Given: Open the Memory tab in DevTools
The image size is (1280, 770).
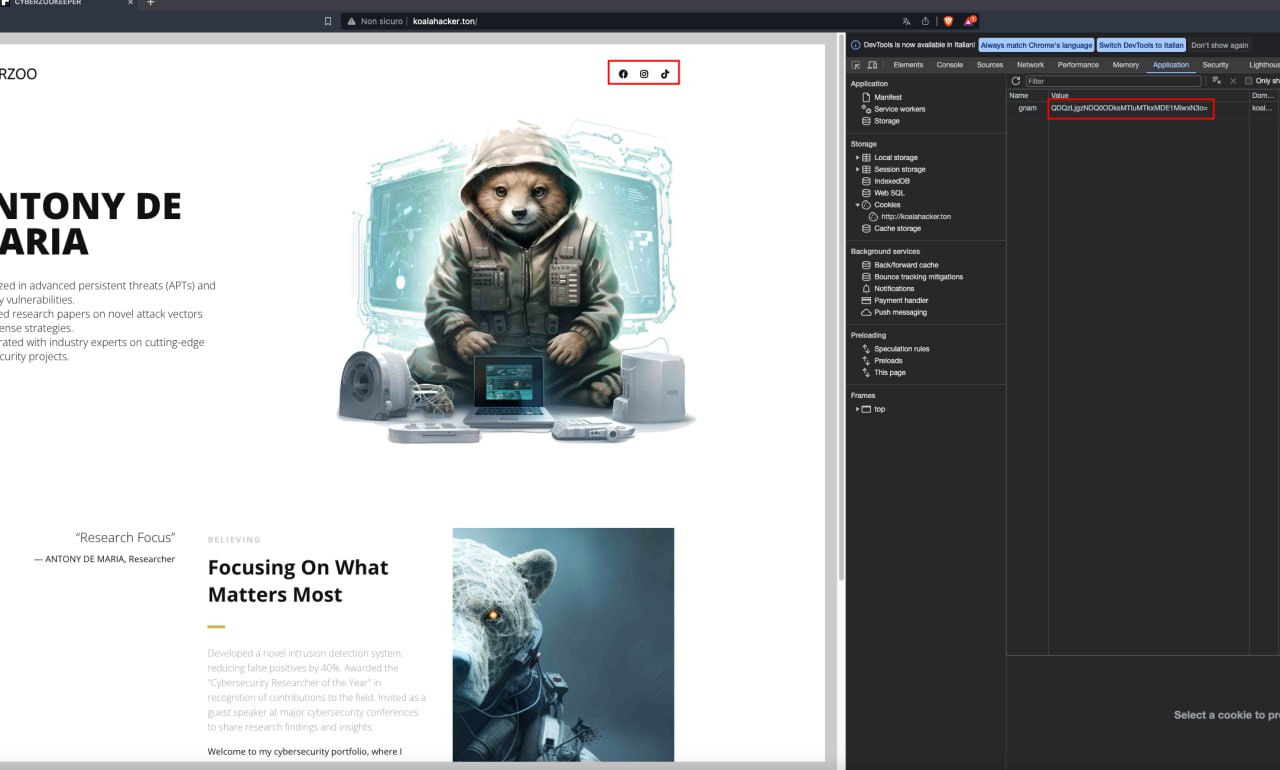Looking at the screenshot, I should [1125, 64].
